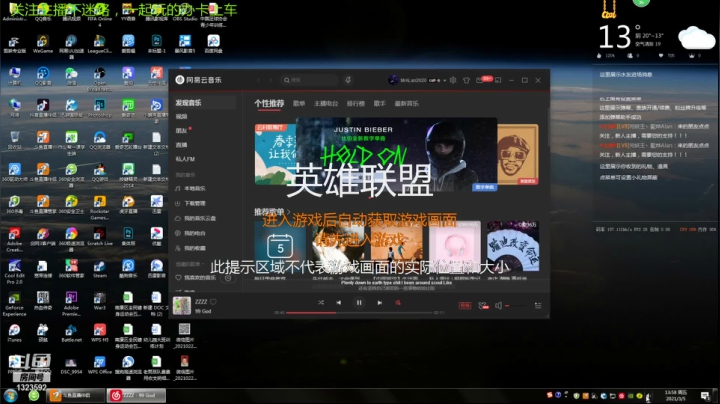The width and height of the screenshot is (720, 404).
Task: Open Photoshop desktop shortcut
Action: (100, 109)
